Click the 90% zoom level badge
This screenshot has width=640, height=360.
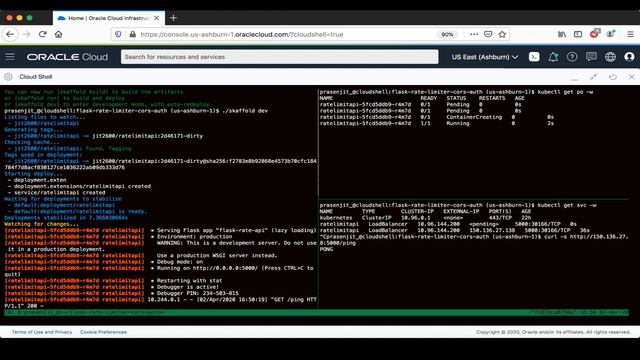(447, 34)
